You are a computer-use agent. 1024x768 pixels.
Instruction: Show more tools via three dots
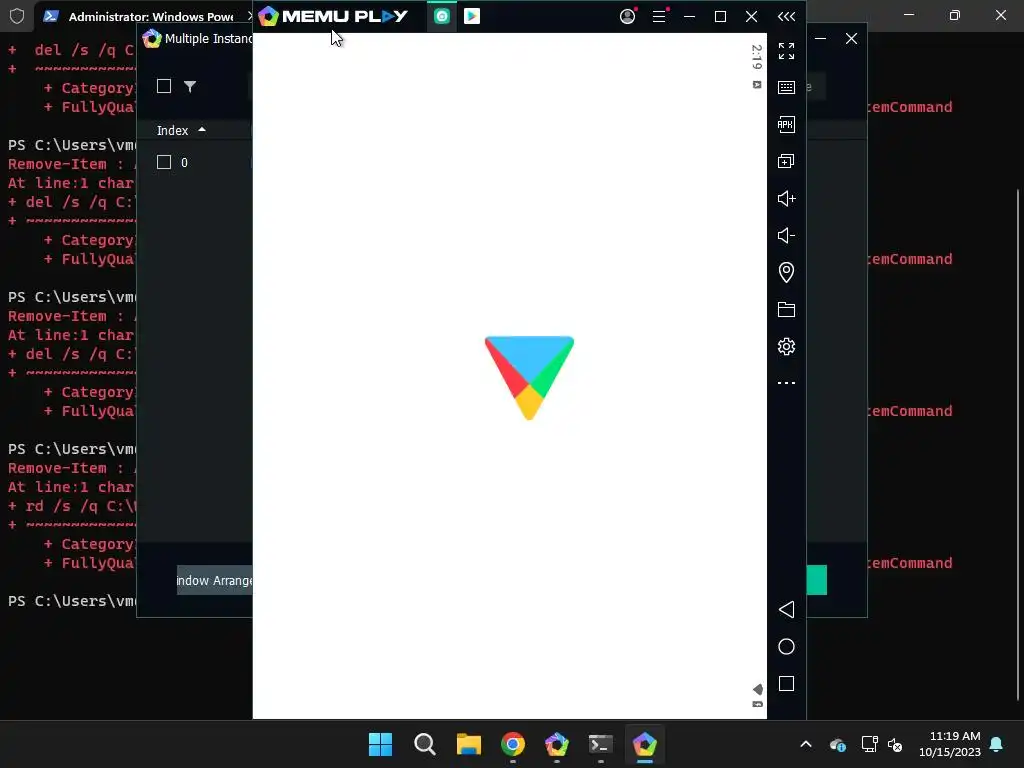[x=786, y=383]
